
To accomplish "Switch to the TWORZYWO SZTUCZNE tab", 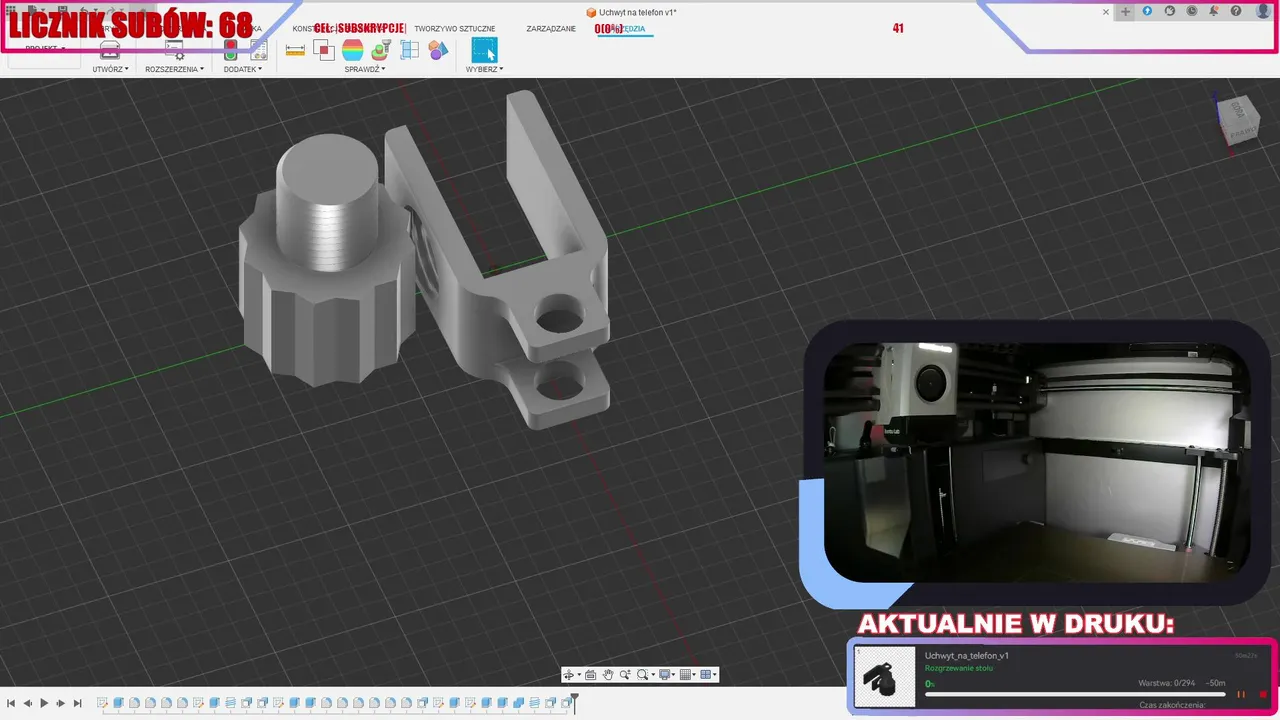I will pos(454,29).
